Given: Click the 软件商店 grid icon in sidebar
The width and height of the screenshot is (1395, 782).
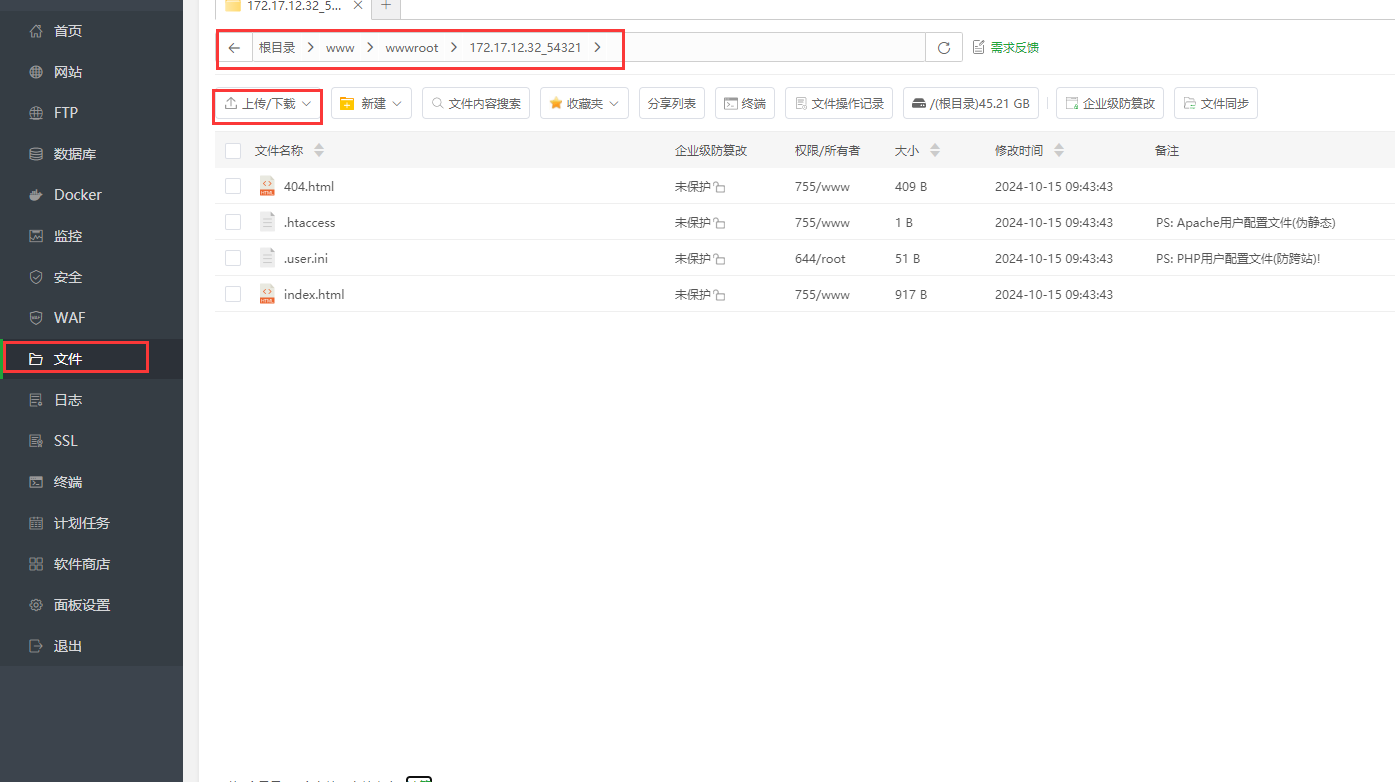Looking at the screenshot, I should 37,564.
